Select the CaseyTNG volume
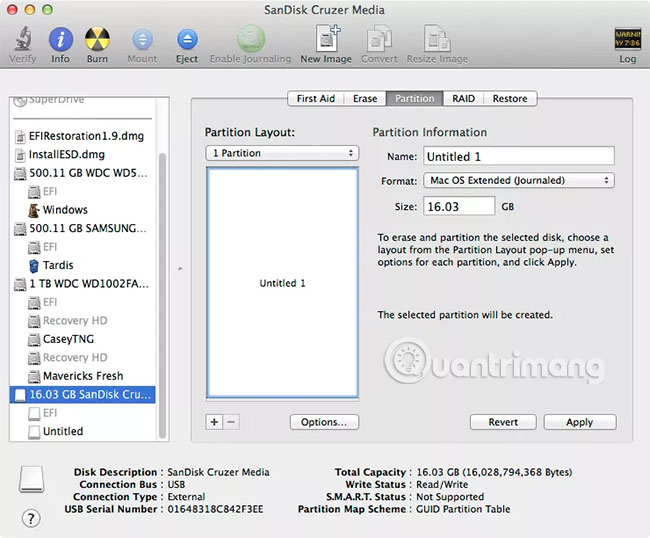The width and height of the screenshot is (650, 538). click(82, 339)
